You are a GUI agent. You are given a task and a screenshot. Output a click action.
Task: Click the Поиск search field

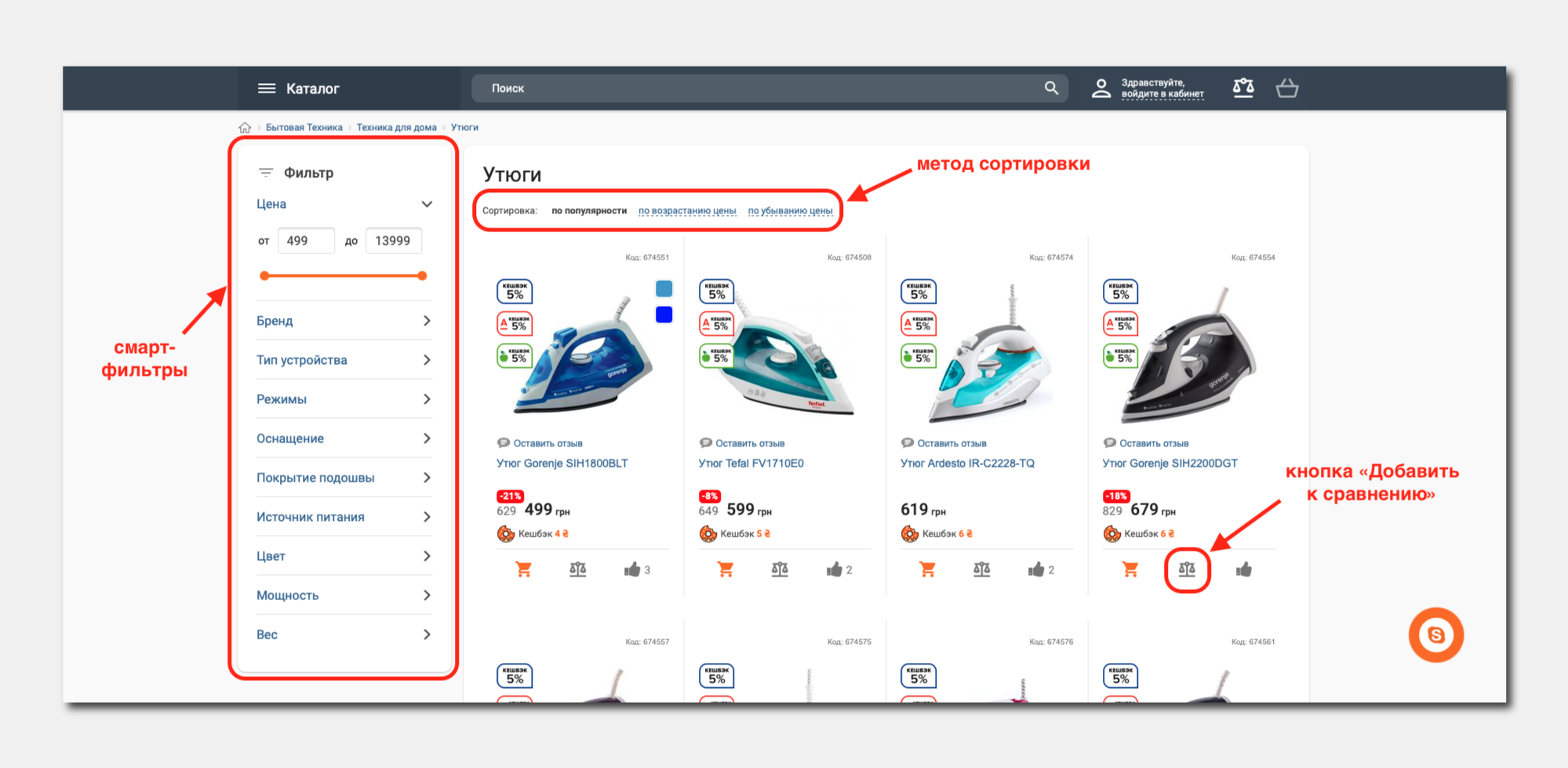[x=769, y=88]
